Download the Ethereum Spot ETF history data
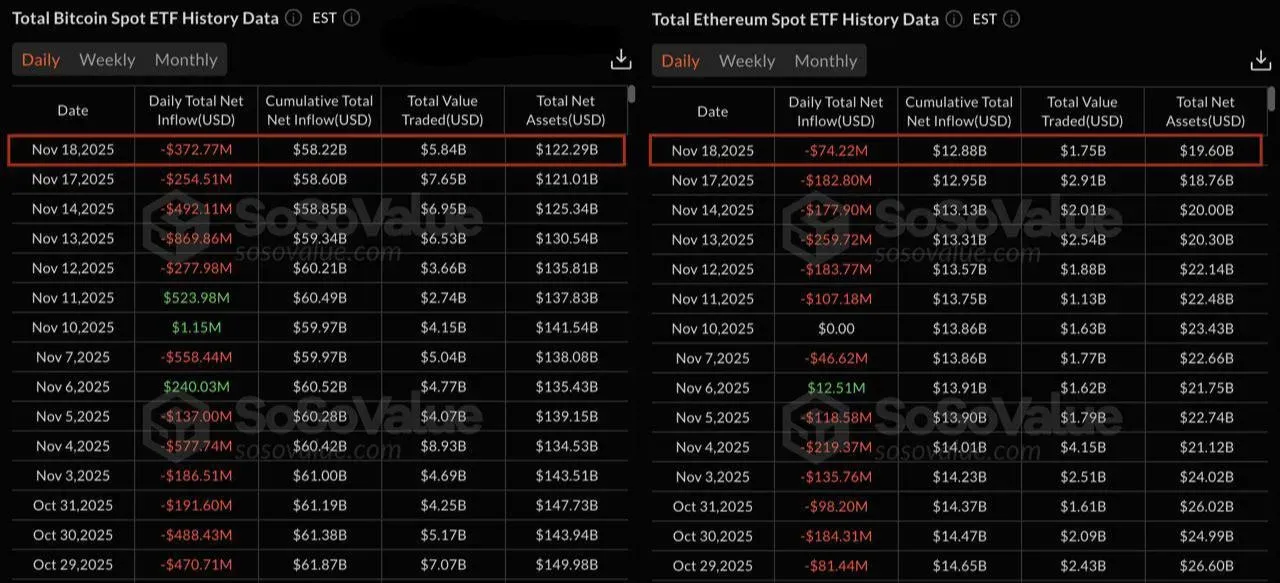Screen dimensions: 1280x583 tap(1260, 61)
